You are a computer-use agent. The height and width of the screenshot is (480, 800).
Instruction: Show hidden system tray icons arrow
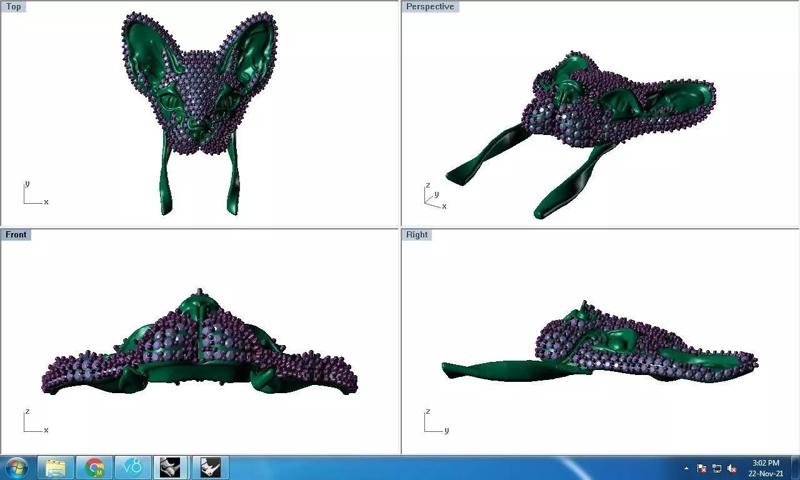(x=686, y=468)
